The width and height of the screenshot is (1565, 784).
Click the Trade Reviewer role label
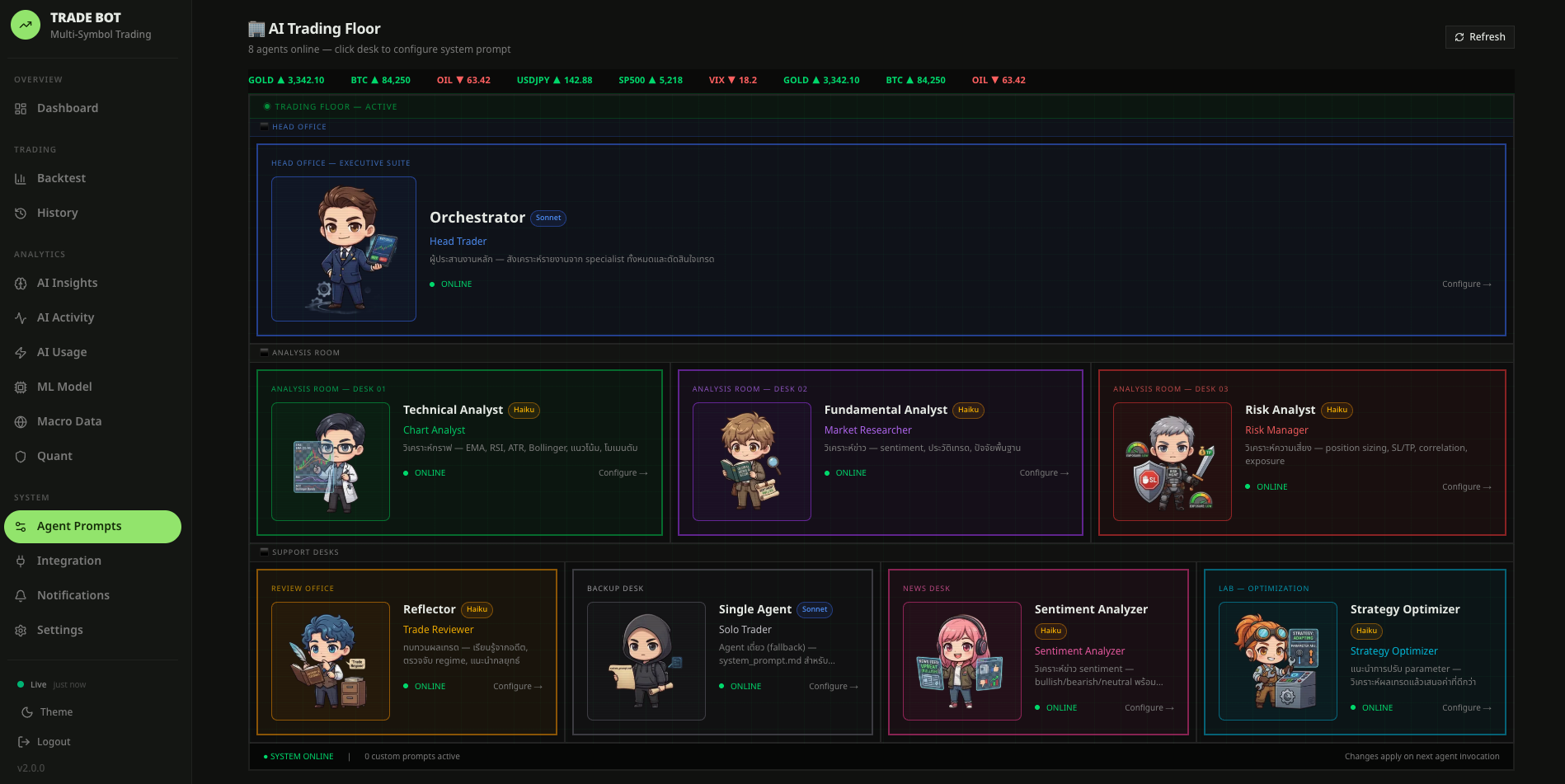[x=439, y=630]
